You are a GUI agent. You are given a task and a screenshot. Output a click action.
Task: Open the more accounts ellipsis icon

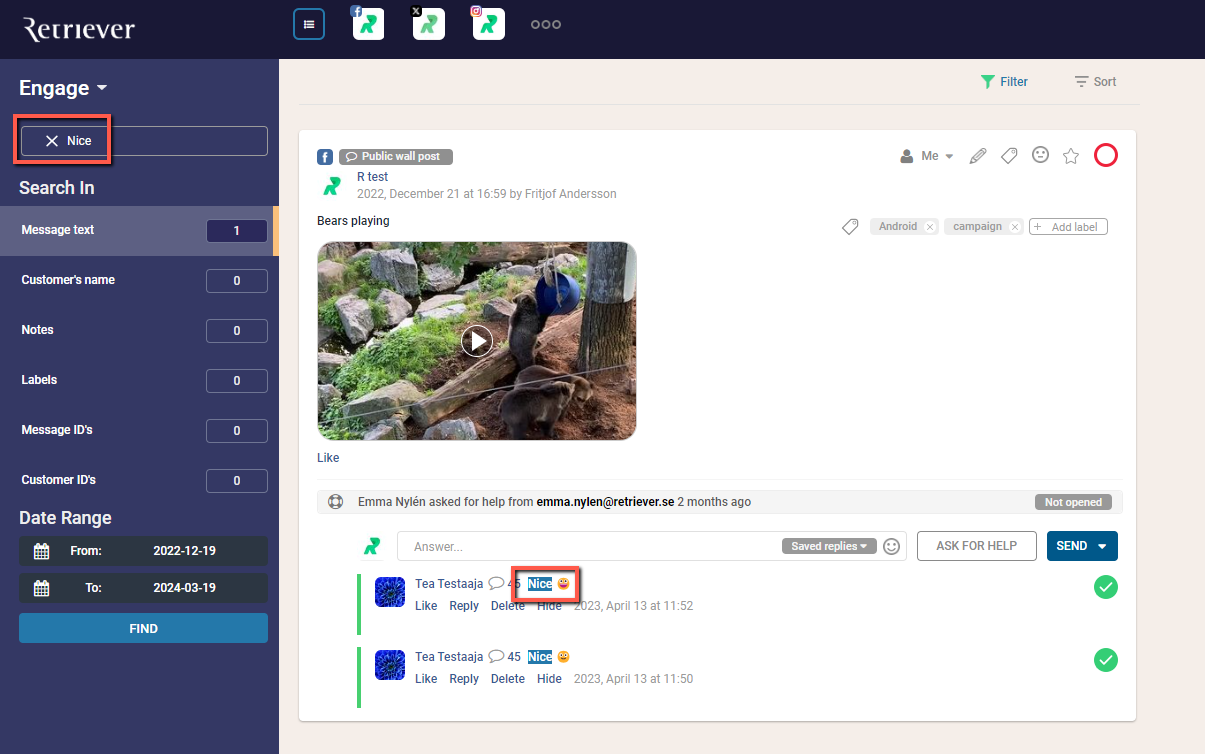coord(546,25)
